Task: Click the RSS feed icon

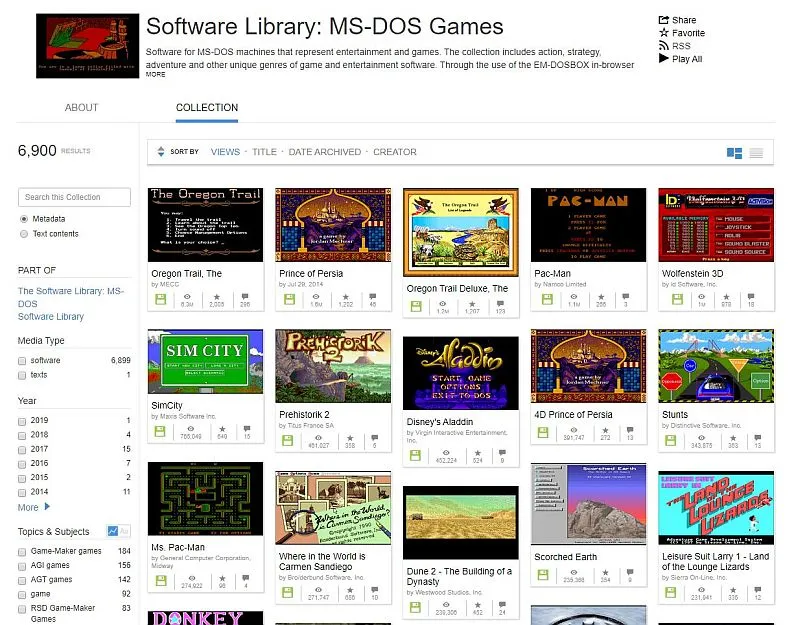Action: [662, 45]
